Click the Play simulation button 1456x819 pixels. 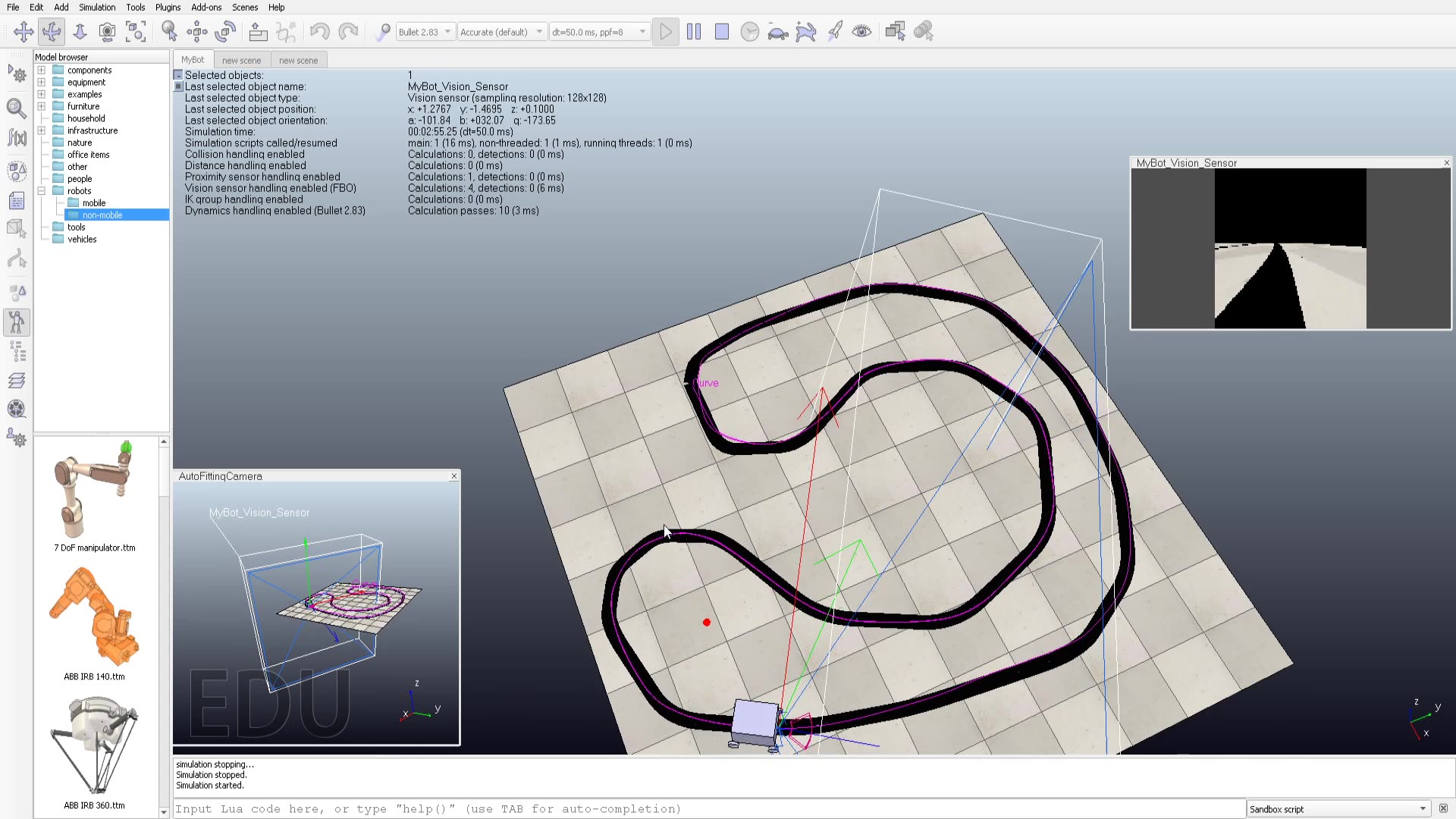click(665, 31)
